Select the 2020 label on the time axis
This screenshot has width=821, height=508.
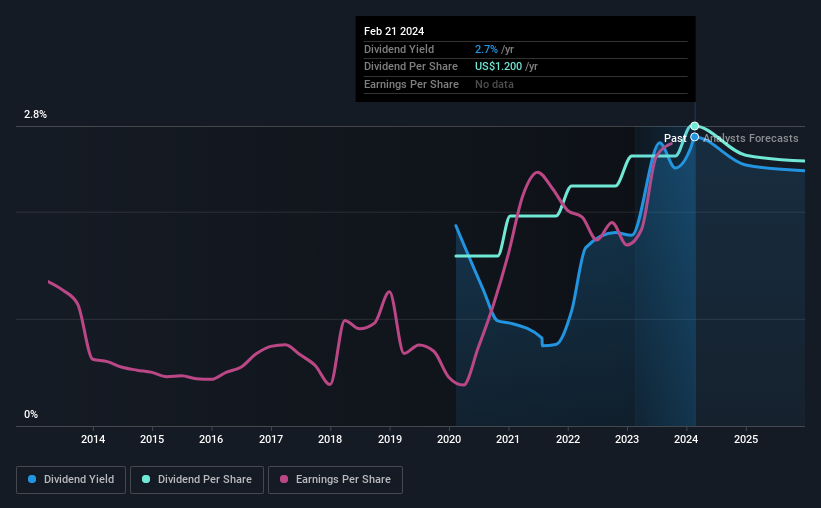click(449, 439)
